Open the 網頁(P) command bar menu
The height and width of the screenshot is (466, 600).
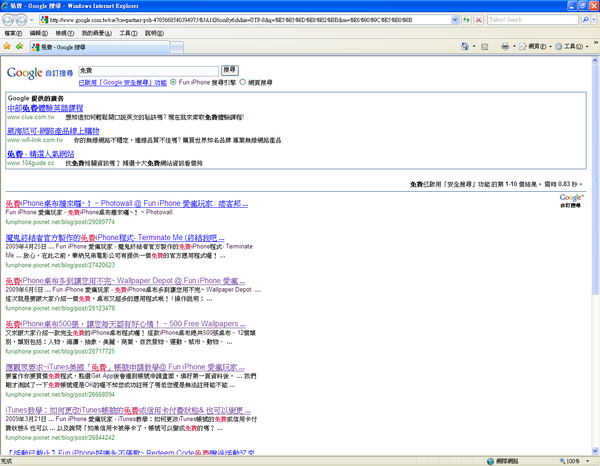[535, 46]
